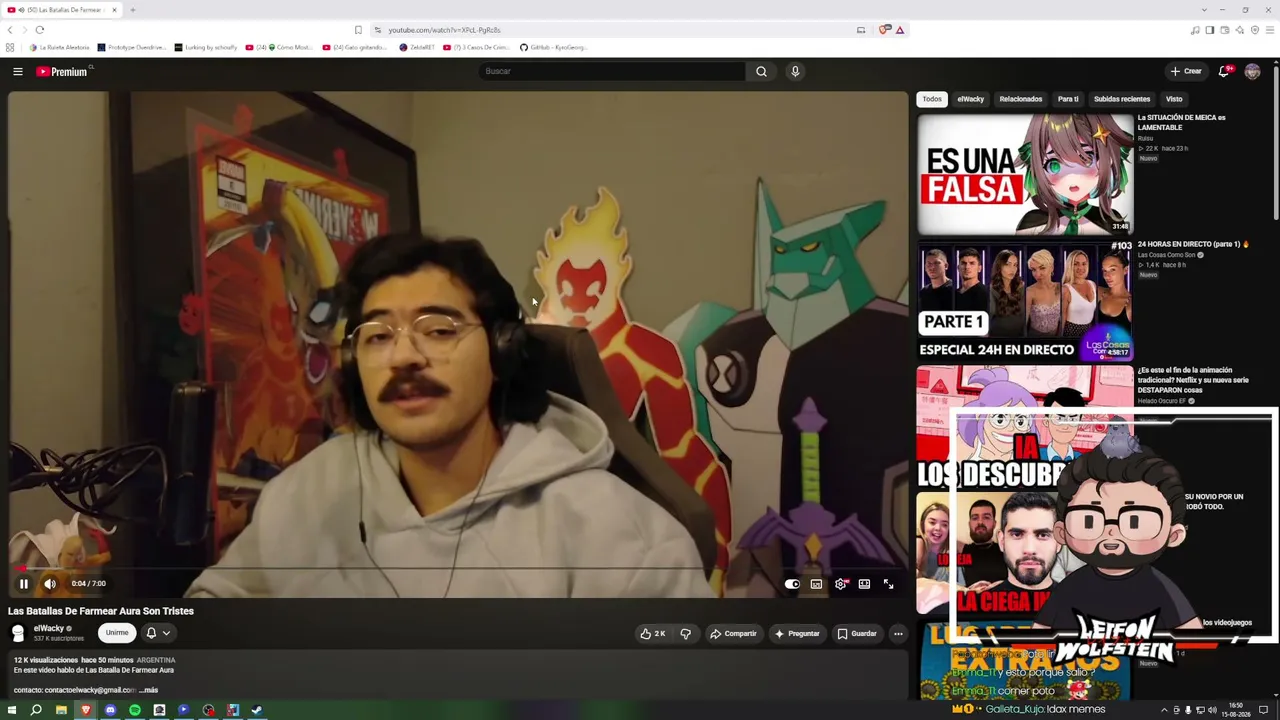Screen dimensions: 1280x720
Task: Toggle subtitles in the video player
Action: pyautogui.click(x=816, y=584)
